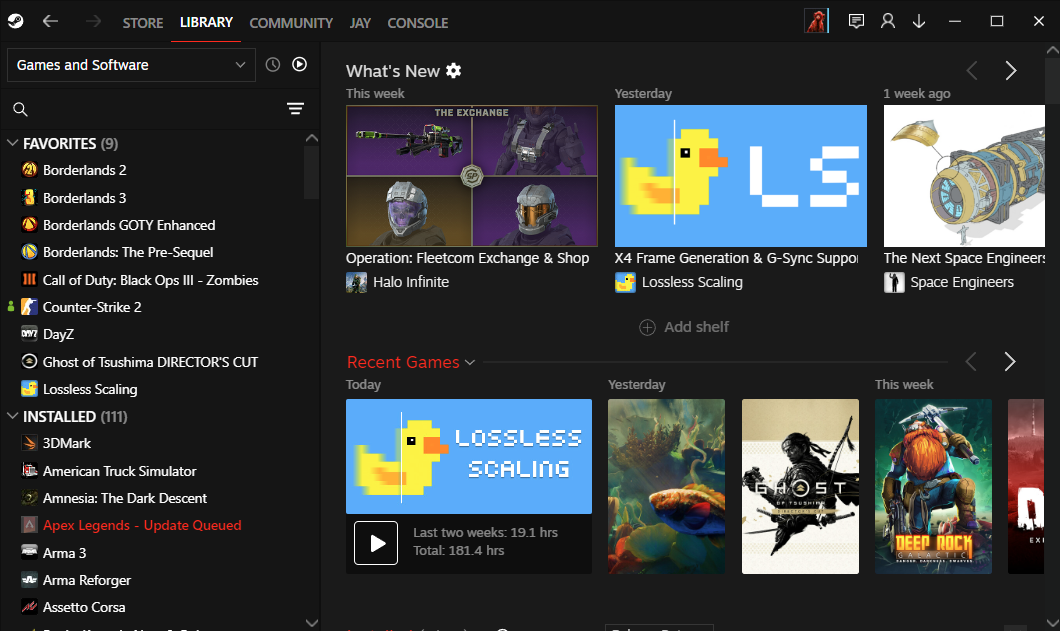Click the Assetto Corsa game icon
This screenshot has width=1060, height=631.
pos(29,607)
